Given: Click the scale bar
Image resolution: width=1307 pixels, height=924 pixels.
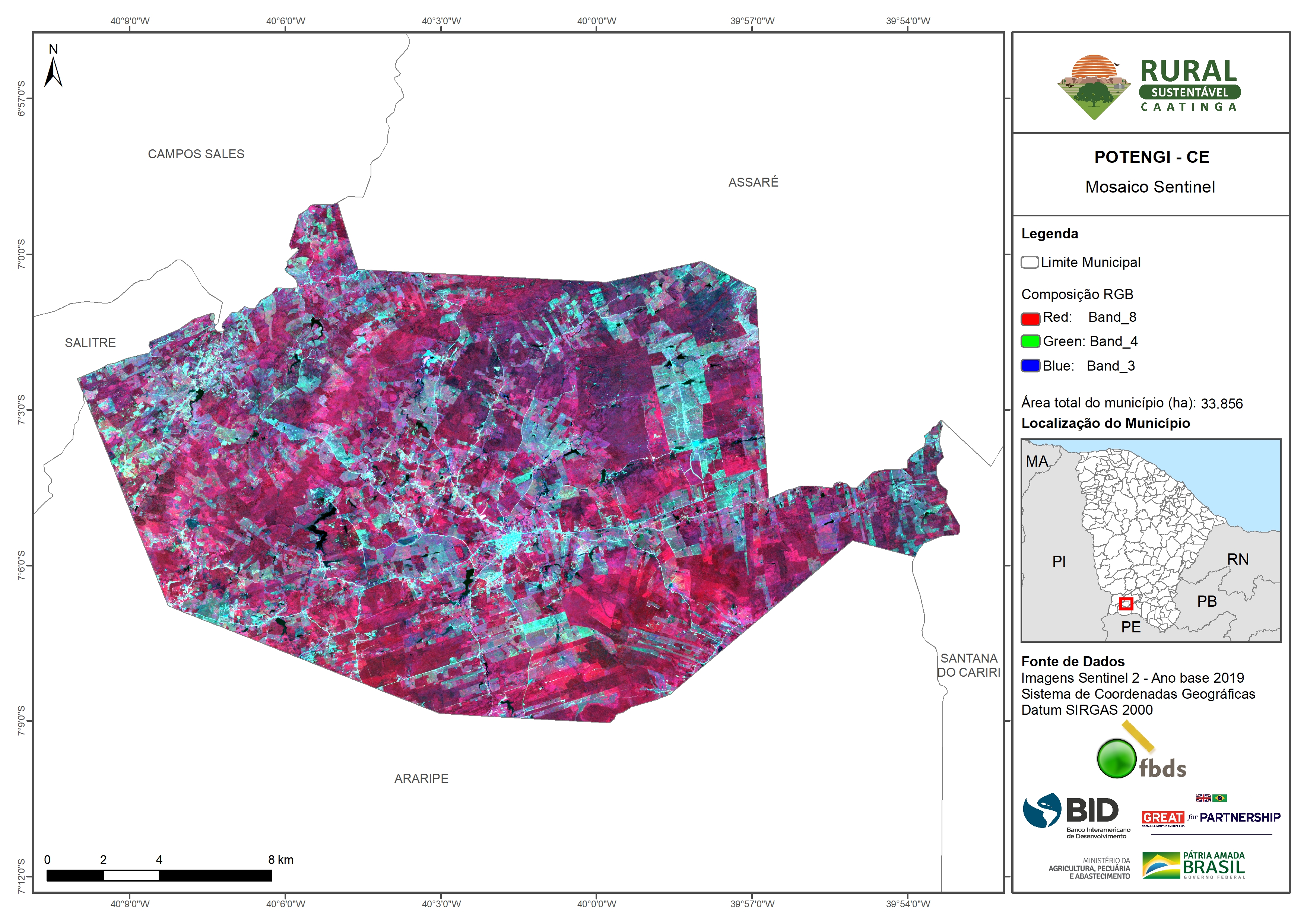Looking at the screenshot, I should [159, 875].
